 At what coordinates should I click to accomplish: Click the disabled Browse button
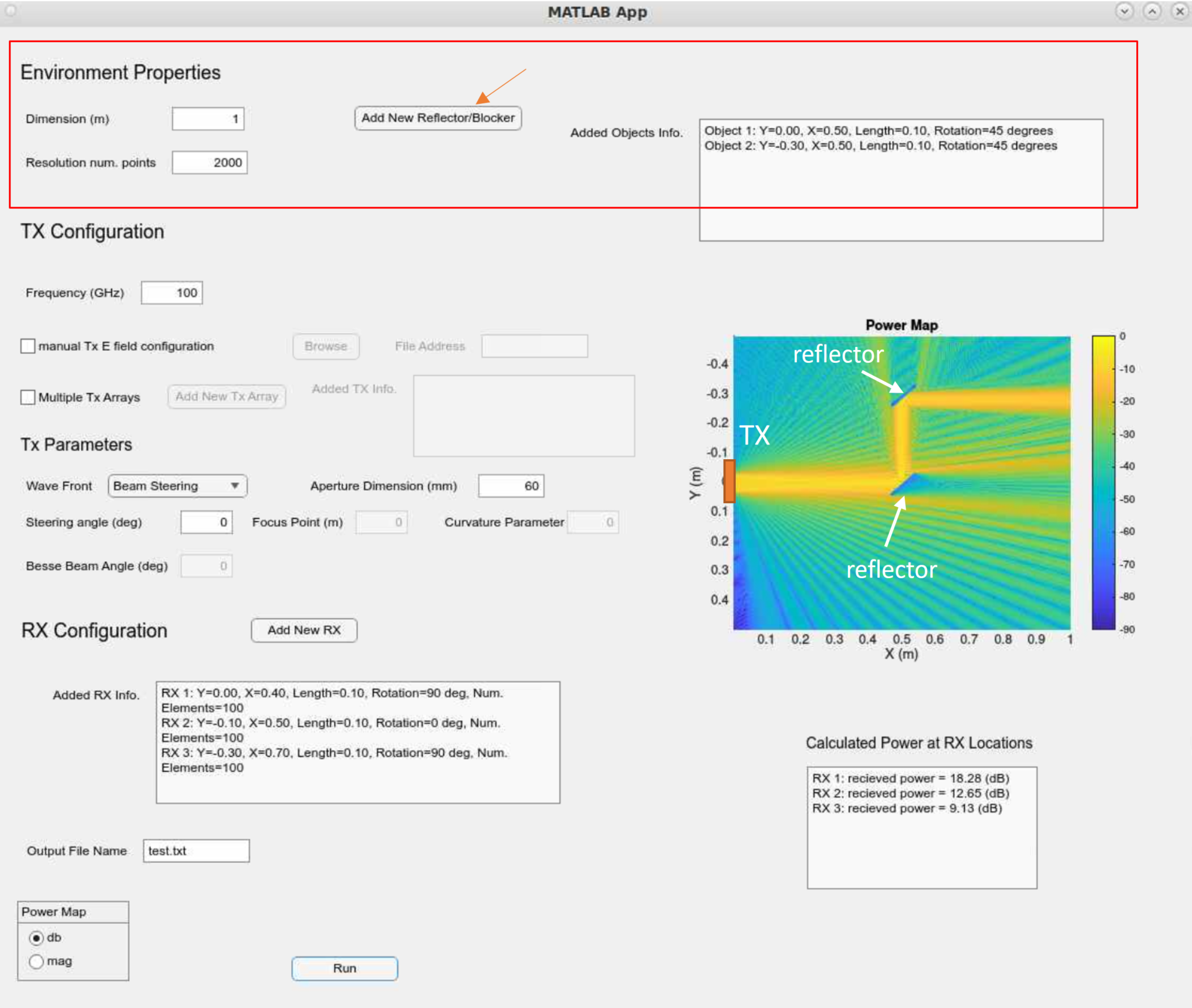pyautogui.click(x=326, y=346)
